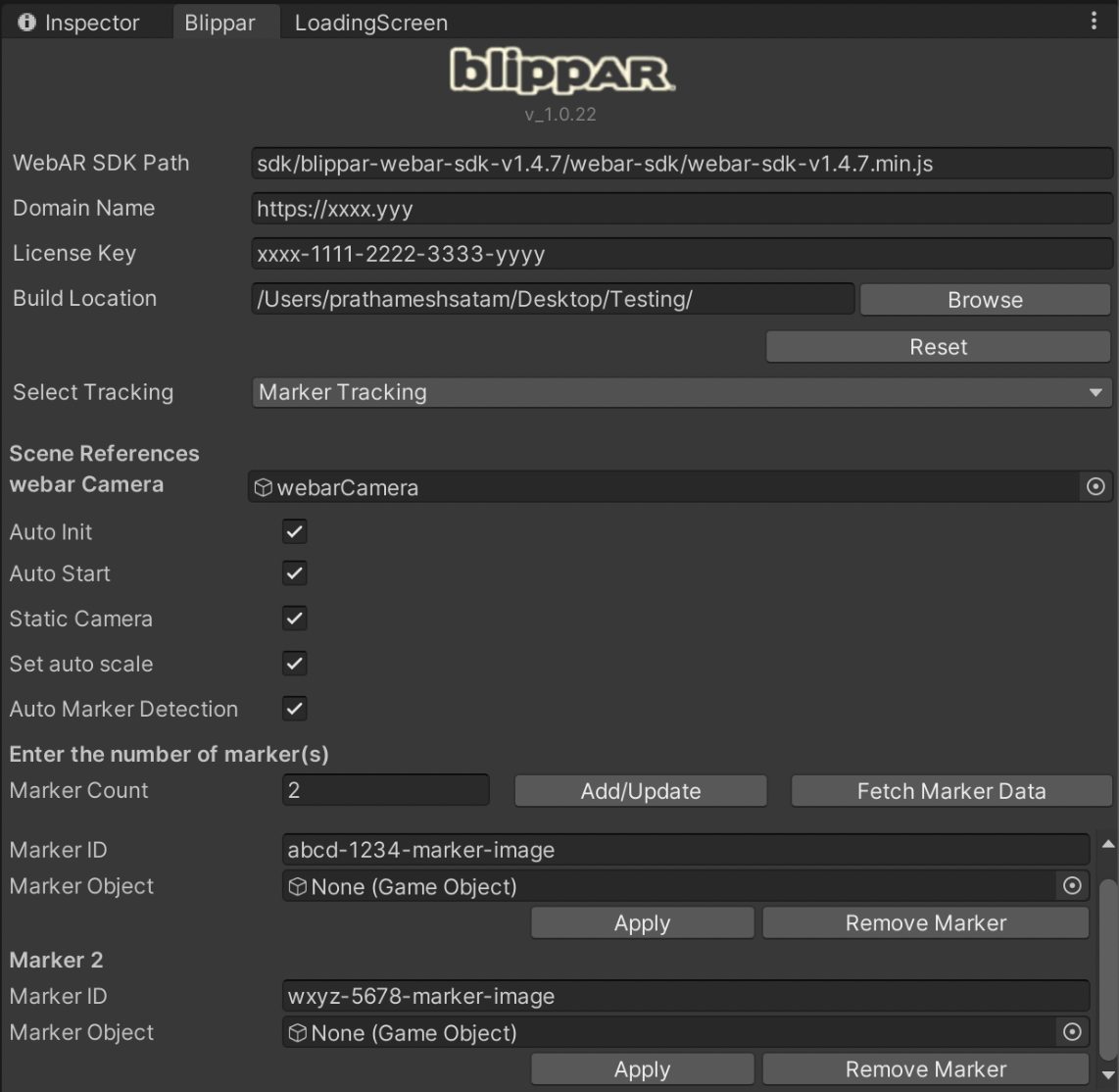Remove Marker 2 with Remove Marker button
This screenshot has width=1119, height=1092.
click(x=926, y=1069)
